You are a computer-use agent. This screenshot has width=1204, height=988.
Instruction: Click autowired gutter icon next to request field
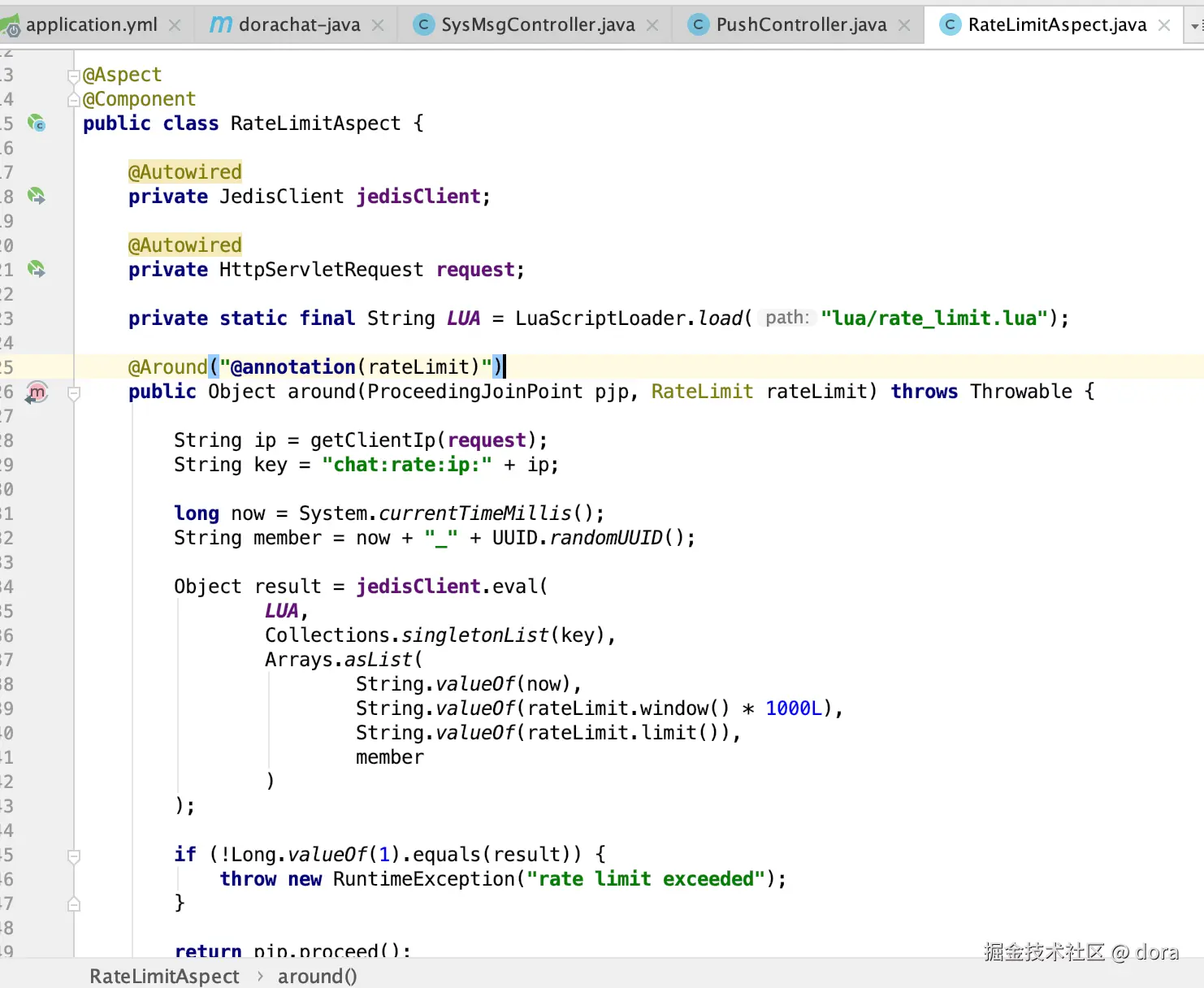coord(37,269)
